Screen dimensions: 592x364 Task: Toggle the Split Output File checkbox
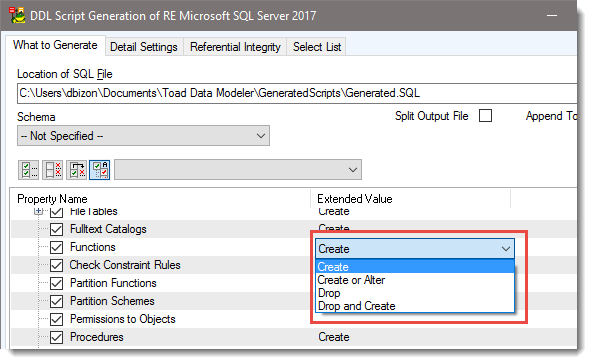click(x=486, y=116)
